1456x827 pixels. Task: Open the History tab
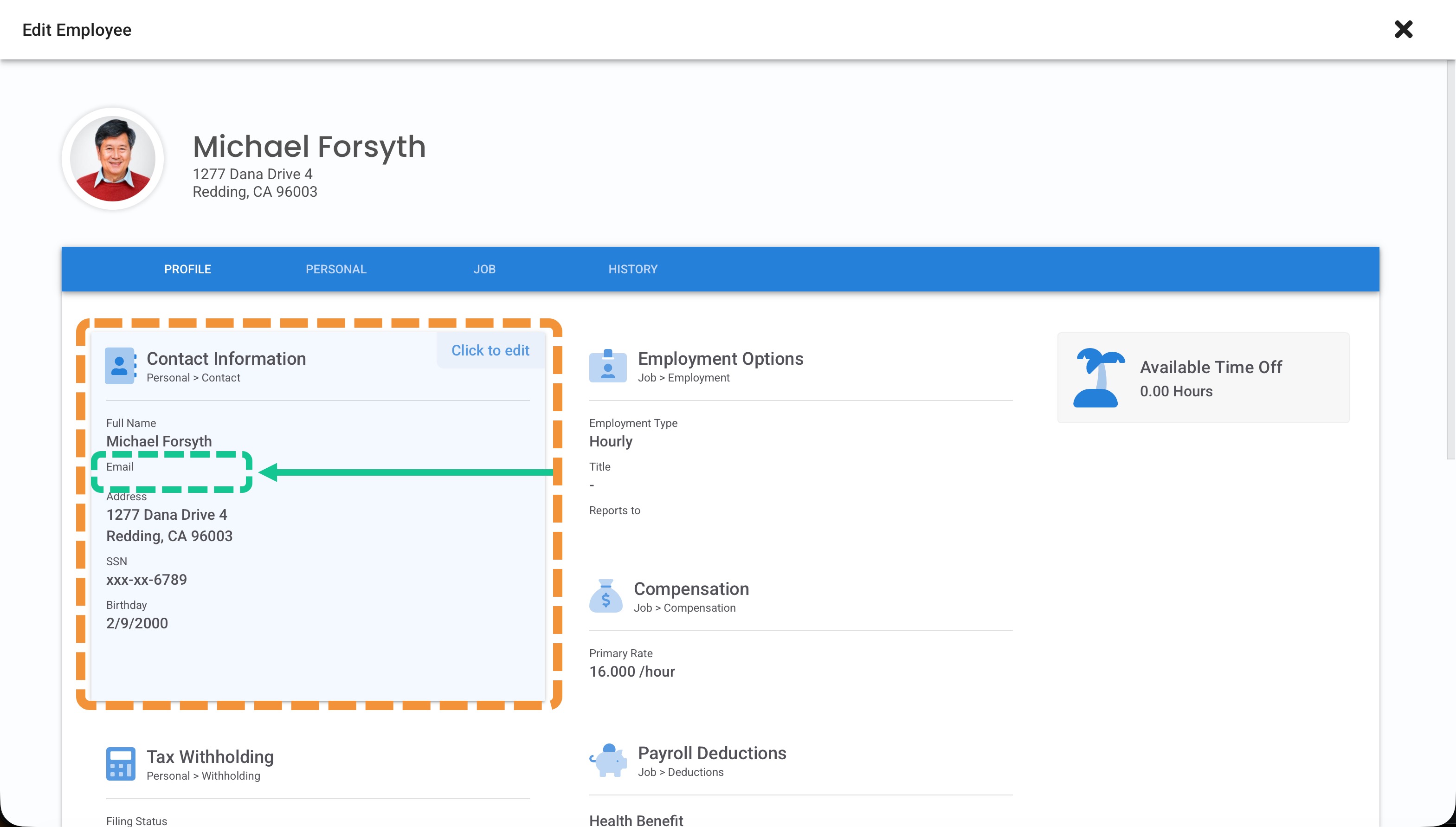pos(632,269)
